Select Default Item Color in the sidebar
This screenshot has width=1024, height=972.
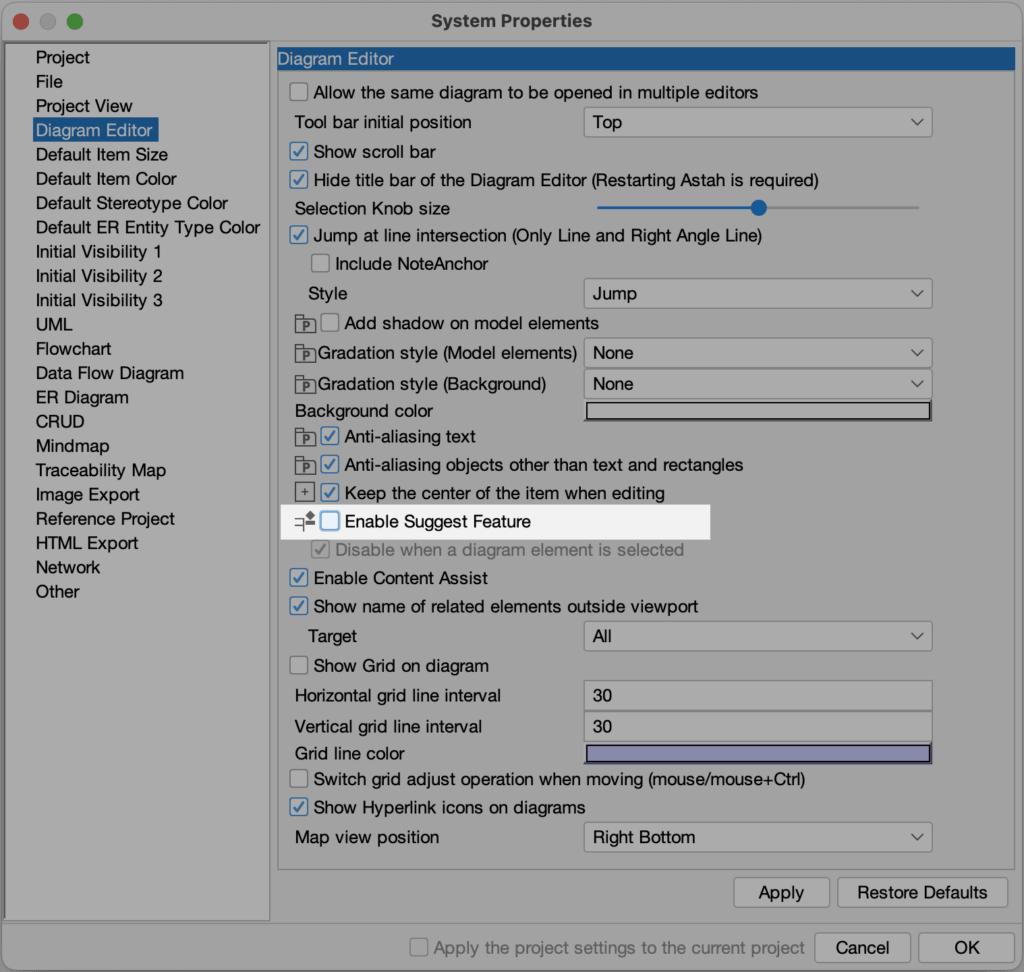(106, 178)
